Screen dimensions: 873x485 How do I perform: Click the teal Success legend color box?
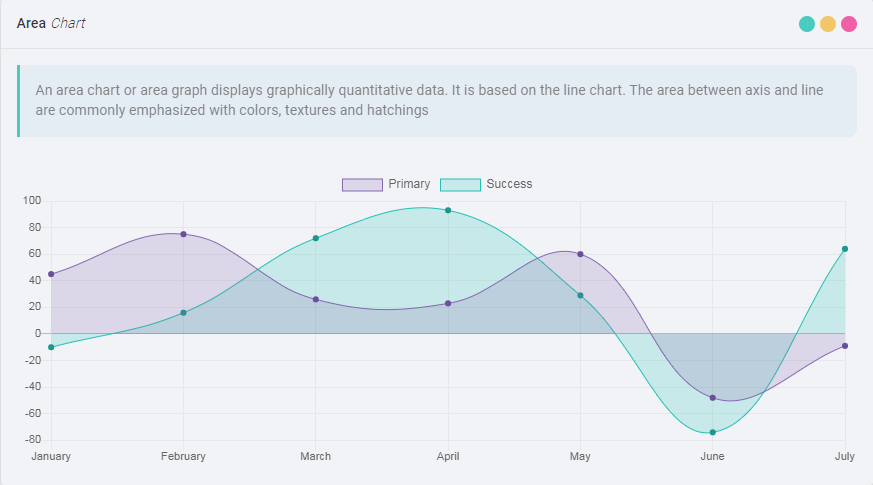460,184
